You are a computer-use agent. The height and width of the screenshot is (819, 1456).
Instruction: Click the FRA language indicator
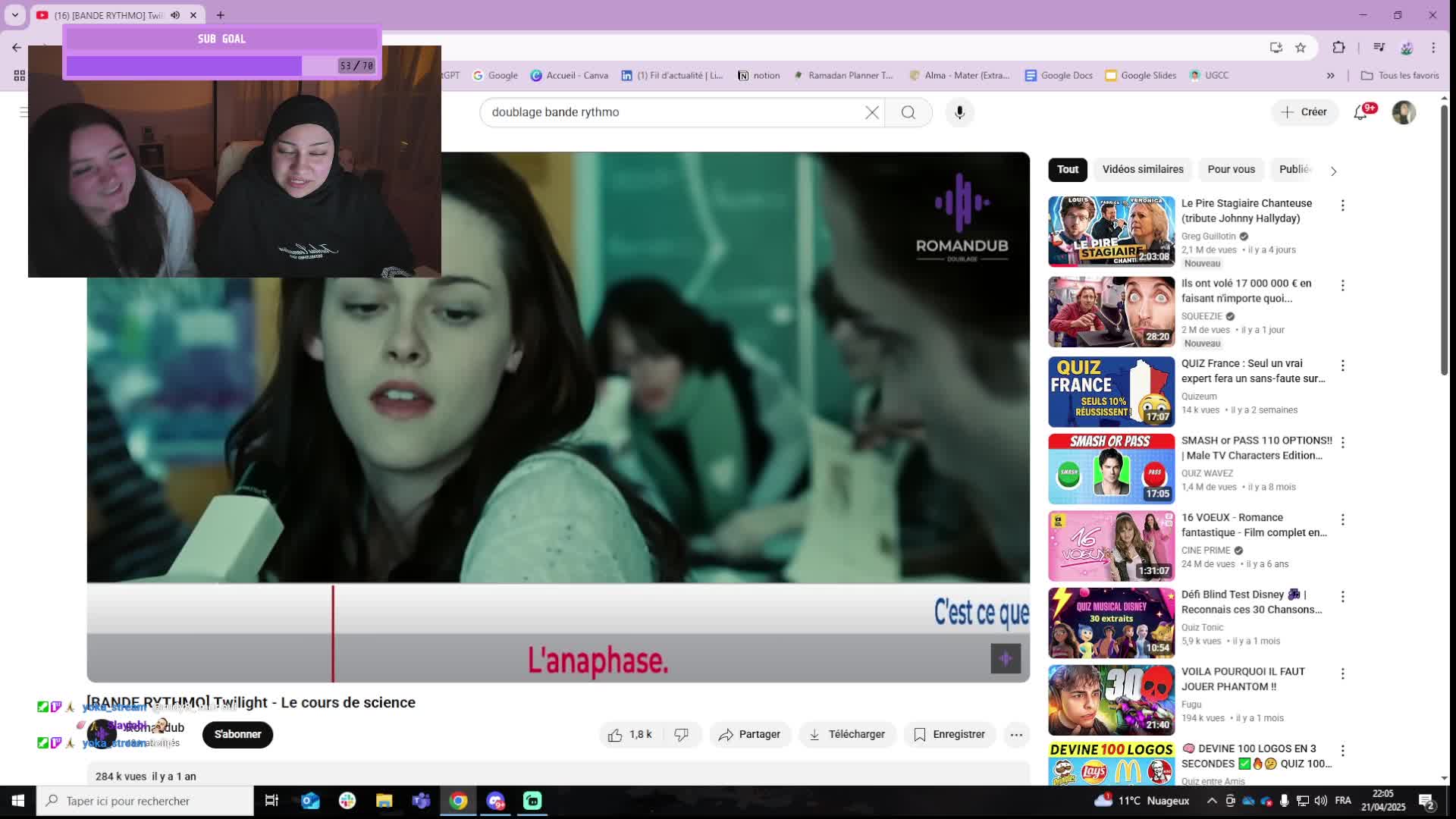[1343, 801]
